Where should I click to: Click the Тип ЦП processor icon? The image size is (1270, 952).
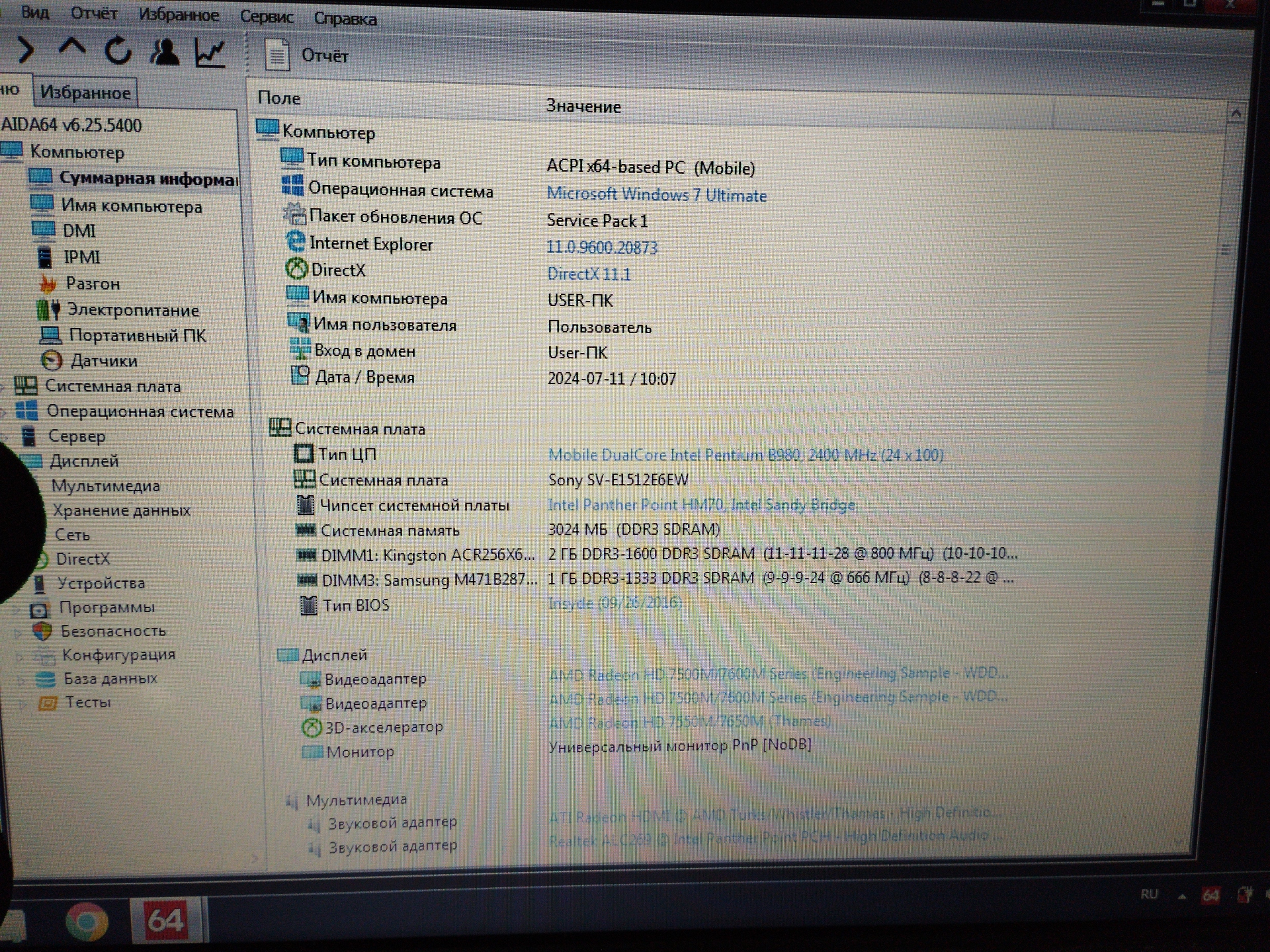point(303,454)
